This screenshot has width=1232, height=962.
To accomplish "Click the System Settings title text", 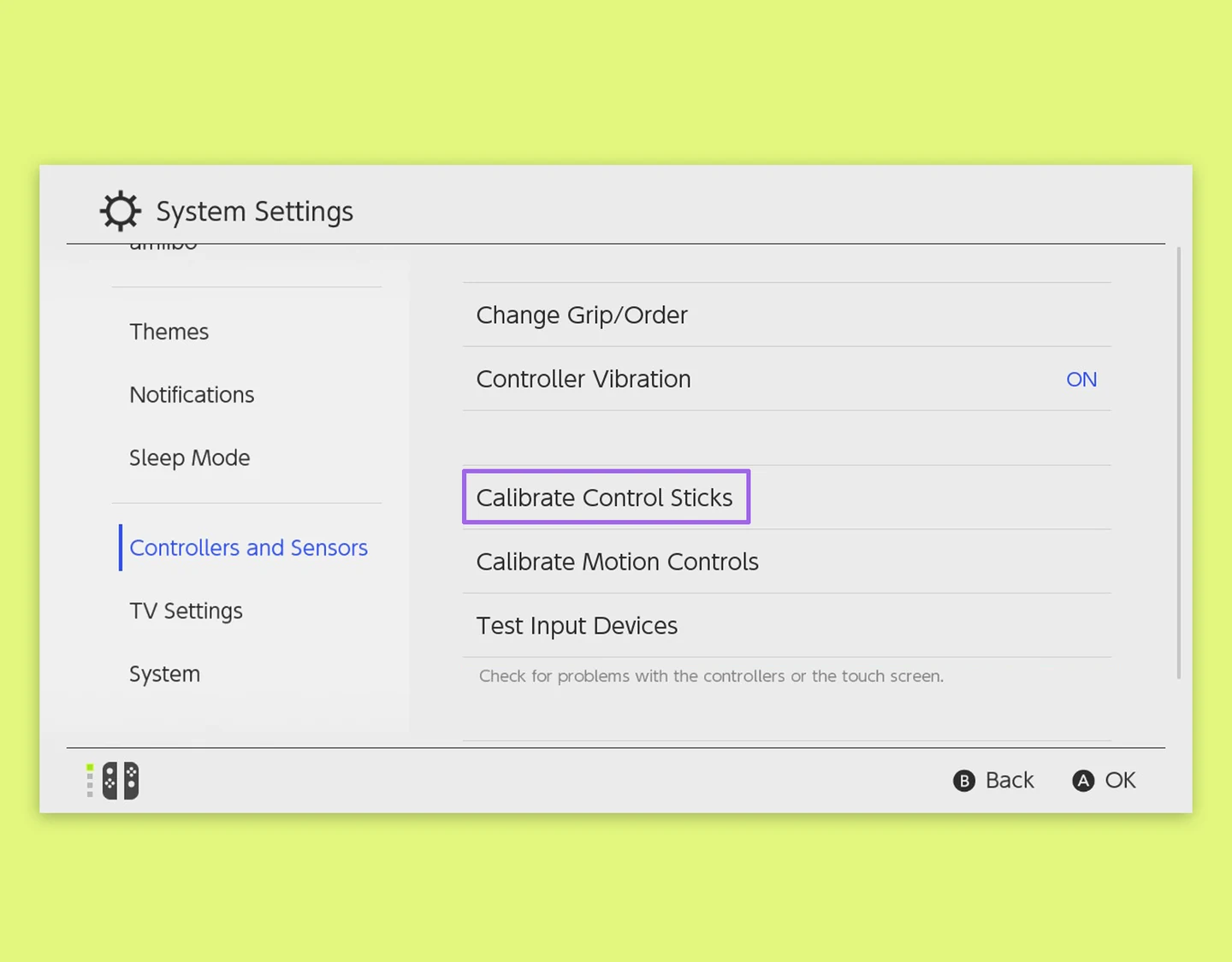I will pos(254,211).
